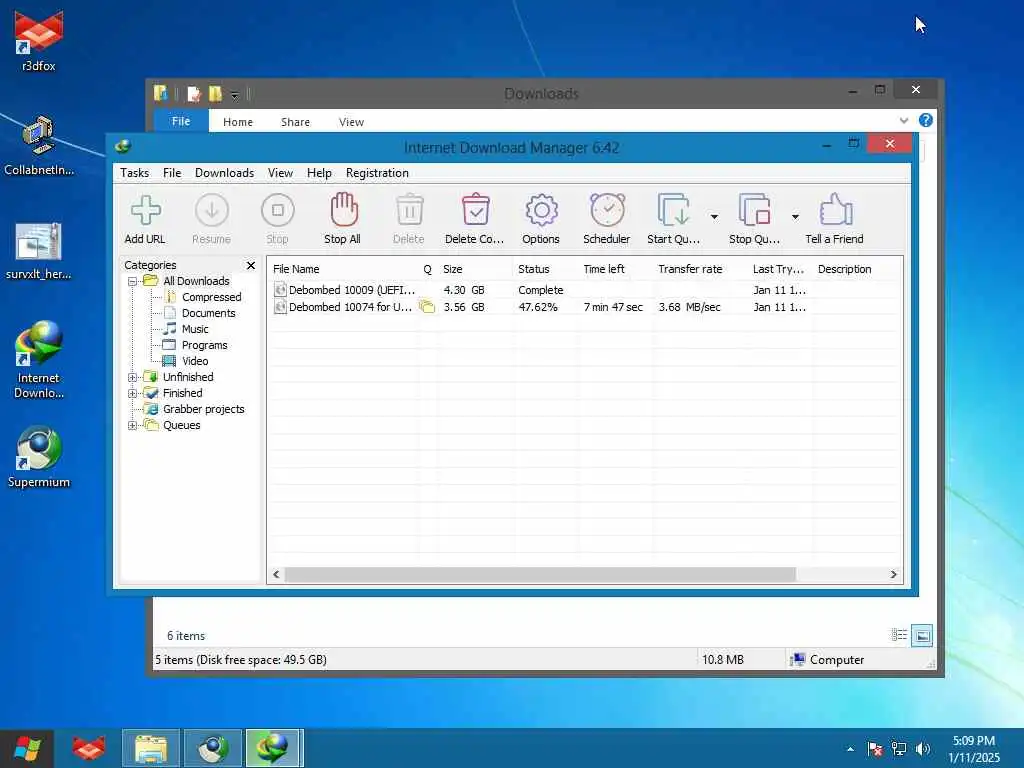1024x768 pixels.
Task: Open View tab in Downloads Explorer window
Action: pyautogui.click(x=351, y=122)
